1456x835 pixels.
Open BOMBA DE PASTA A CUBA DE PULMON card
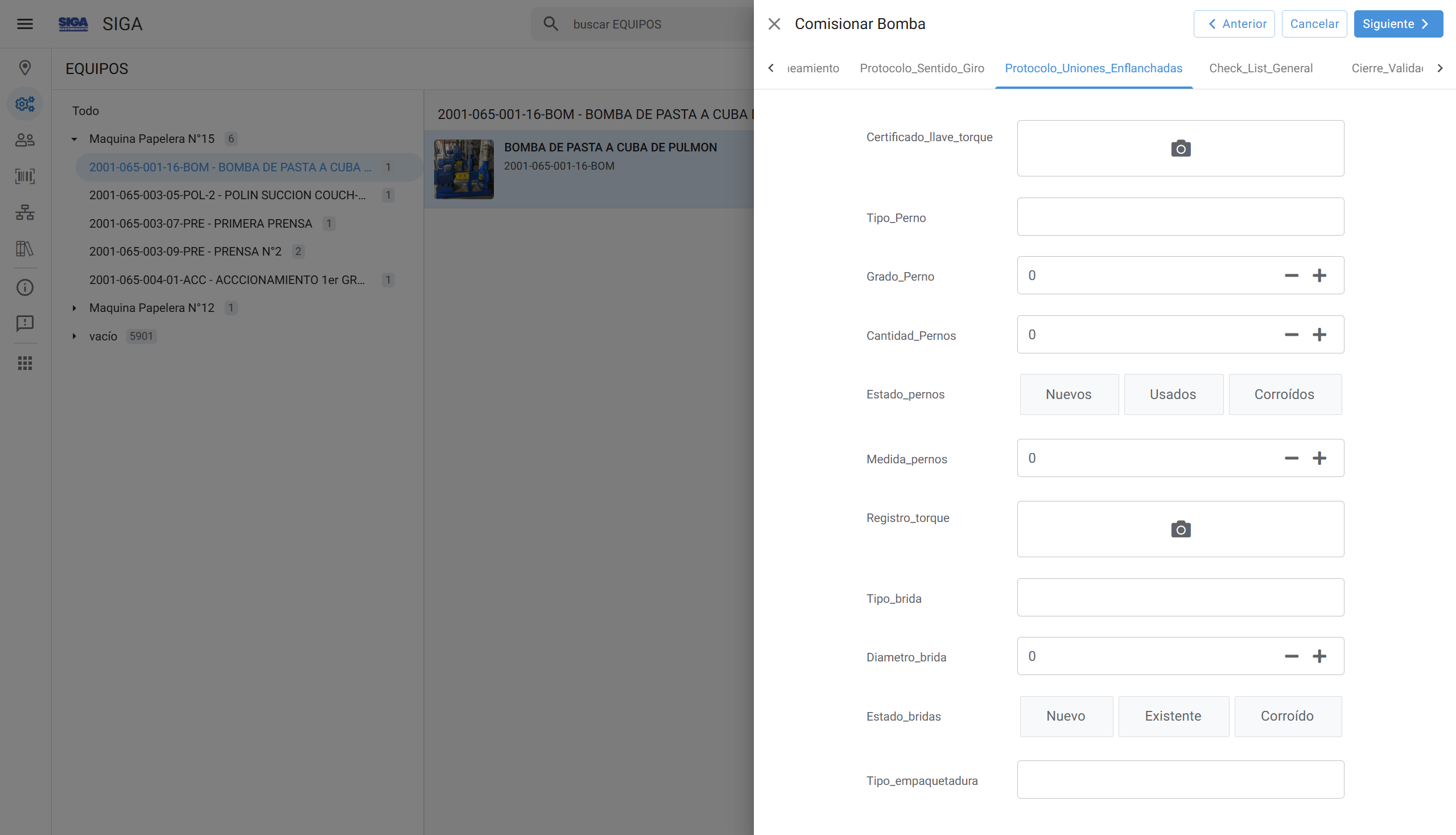pos(589,169)
